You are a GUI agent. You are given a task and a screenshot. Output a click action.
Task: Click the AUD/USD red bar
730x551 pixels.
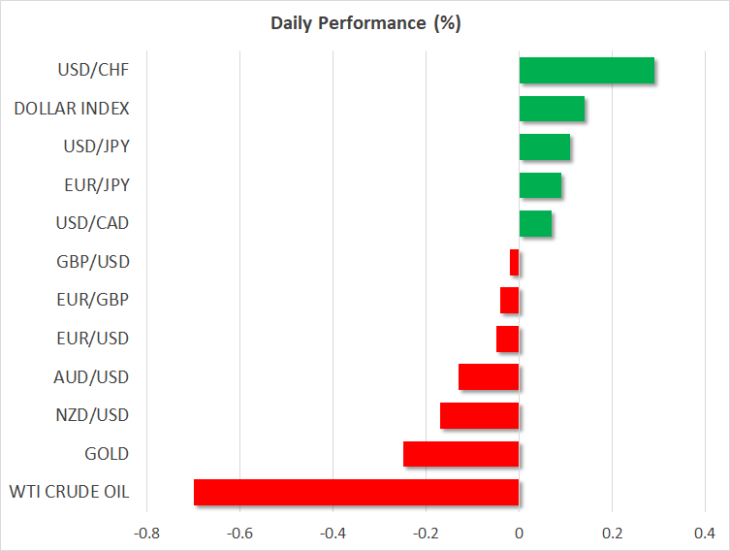pyautogui.click(x=489, y=377)
